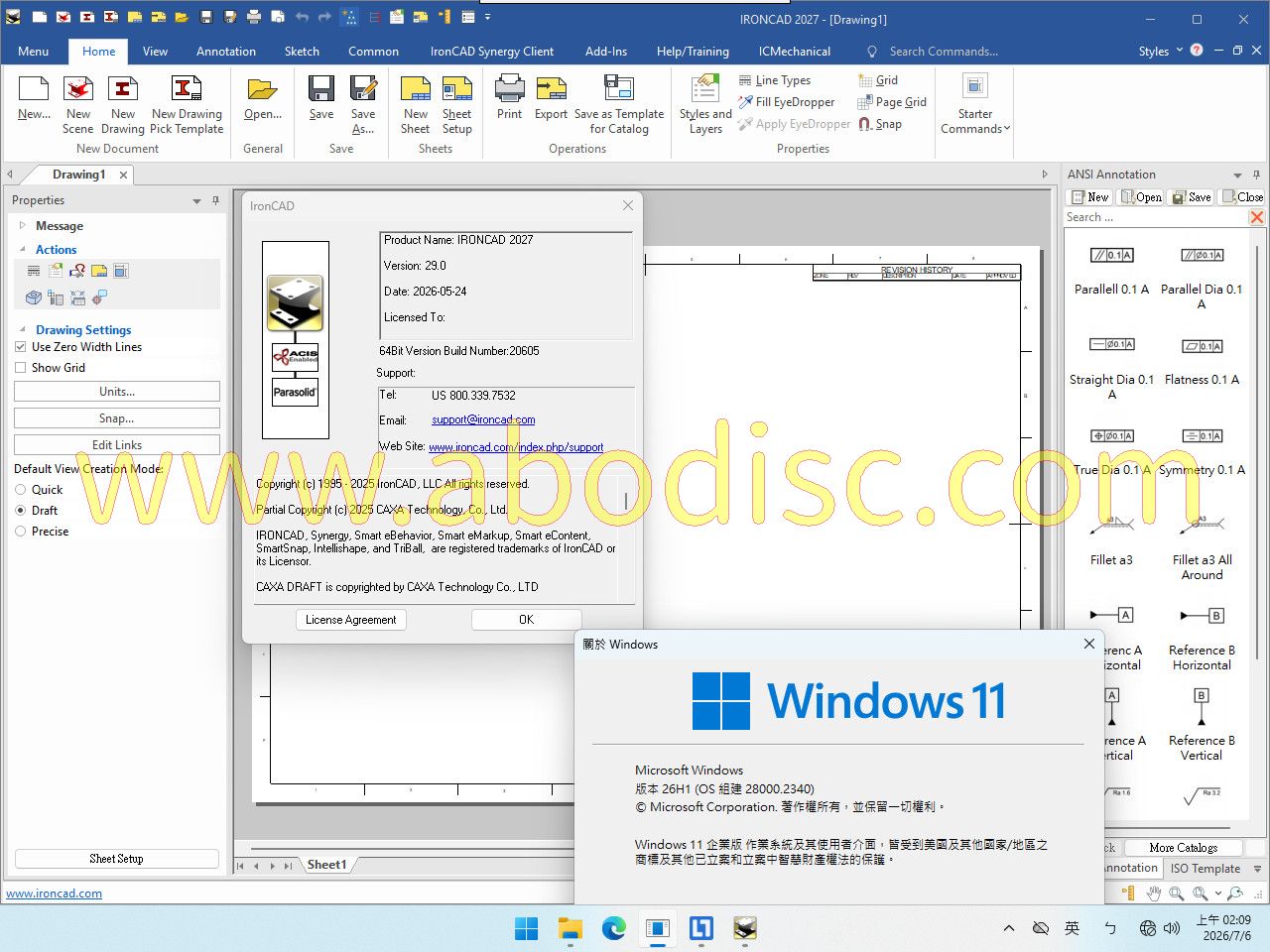Screen dimensions: 1270x952
Task: Click Save in ANSI Annotation catalog
Action: coord(1192,197)
